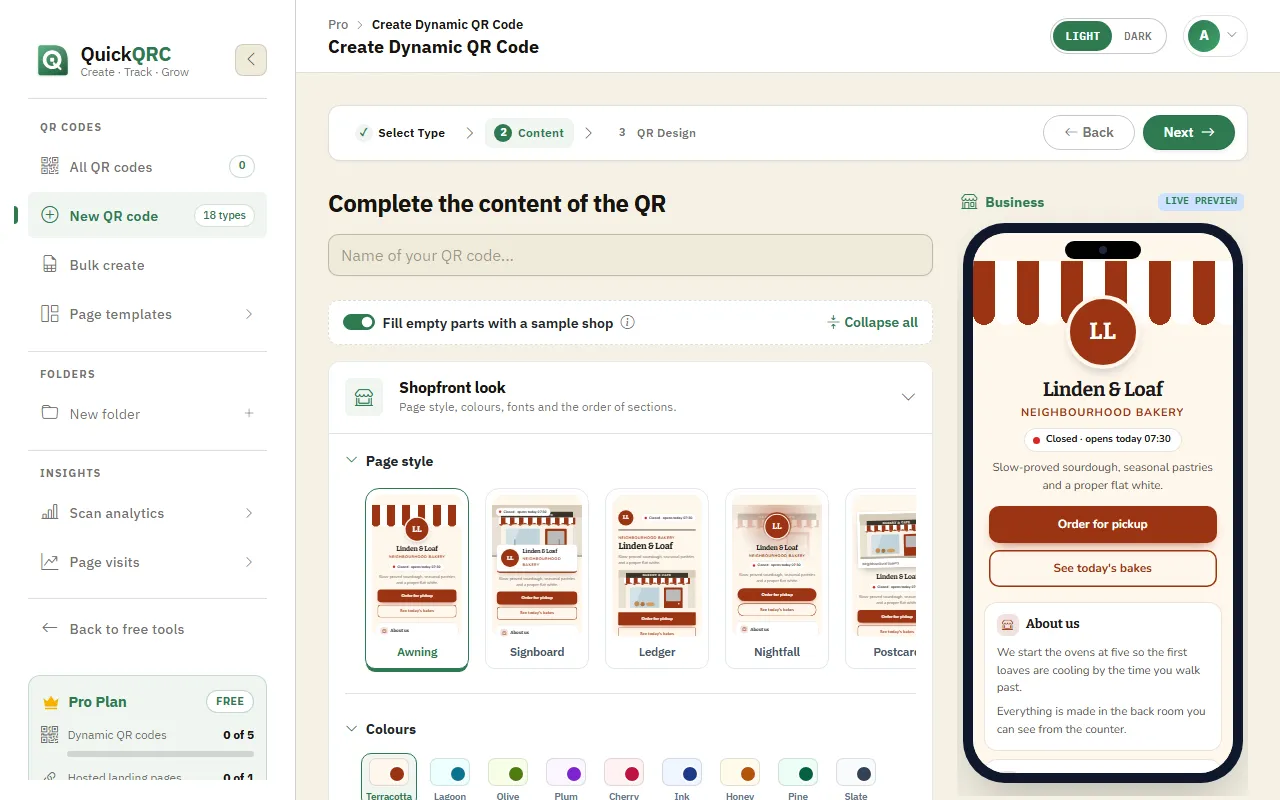Collapse the Colours subsection
The height and width of the screenshot is (800, 1280).
[x=351, y=729]
